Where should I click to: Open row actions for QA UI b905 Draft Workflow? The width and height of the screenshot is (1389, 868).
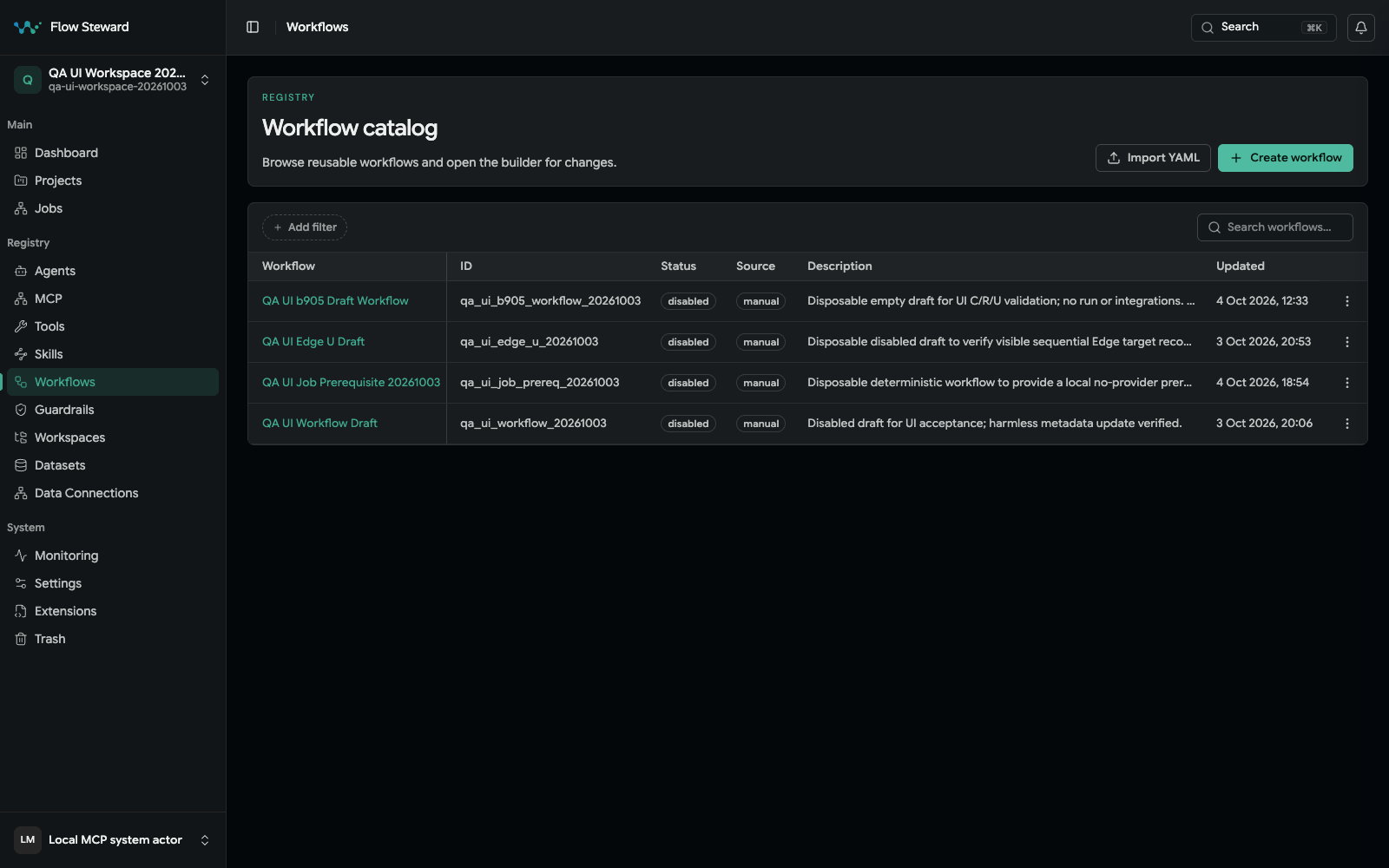[1347, 301]
